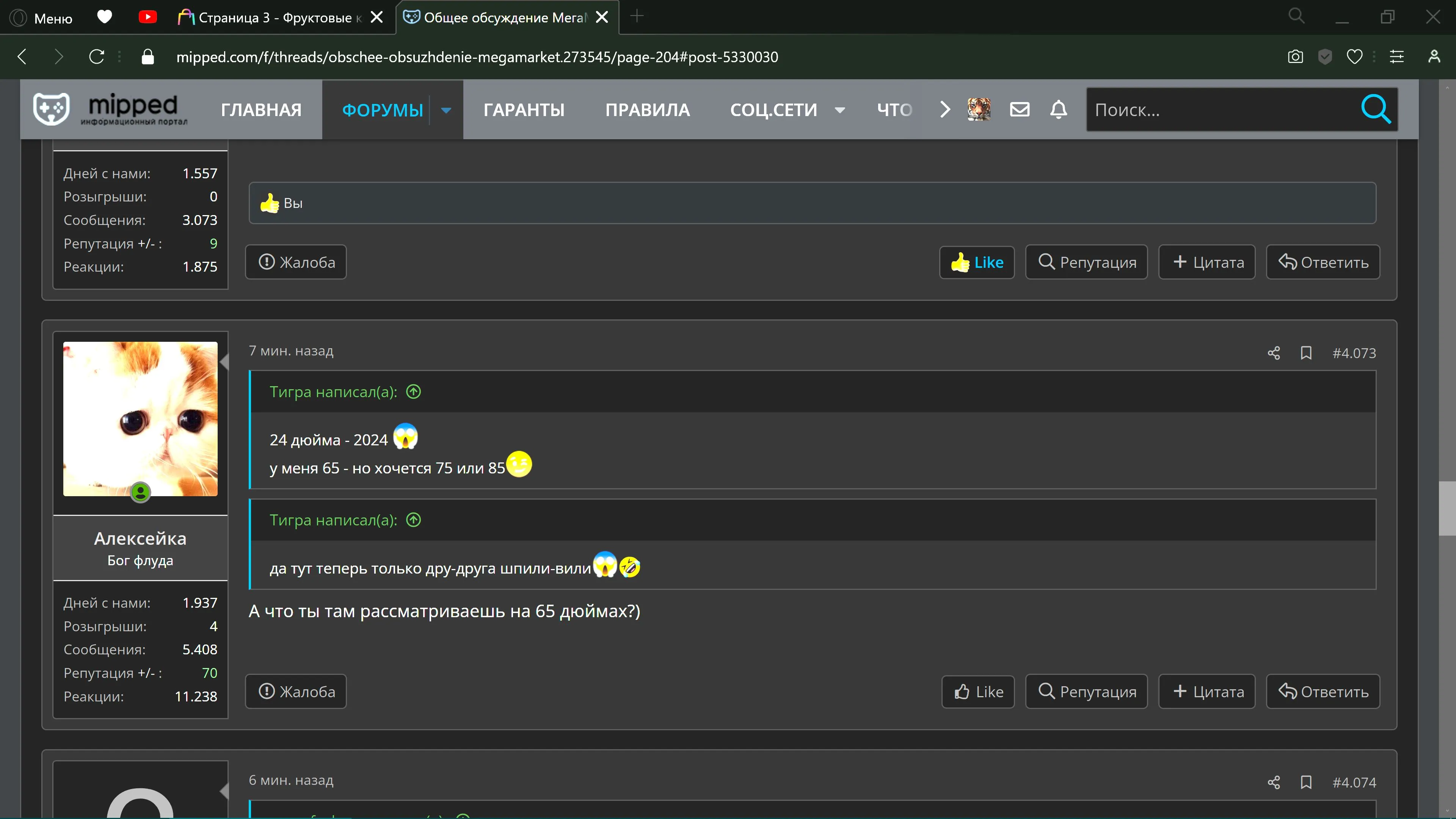The height and width of the screenshot is (819, 1456).
Task: Go forward in browser history
Action: click(x=58, y=57)
